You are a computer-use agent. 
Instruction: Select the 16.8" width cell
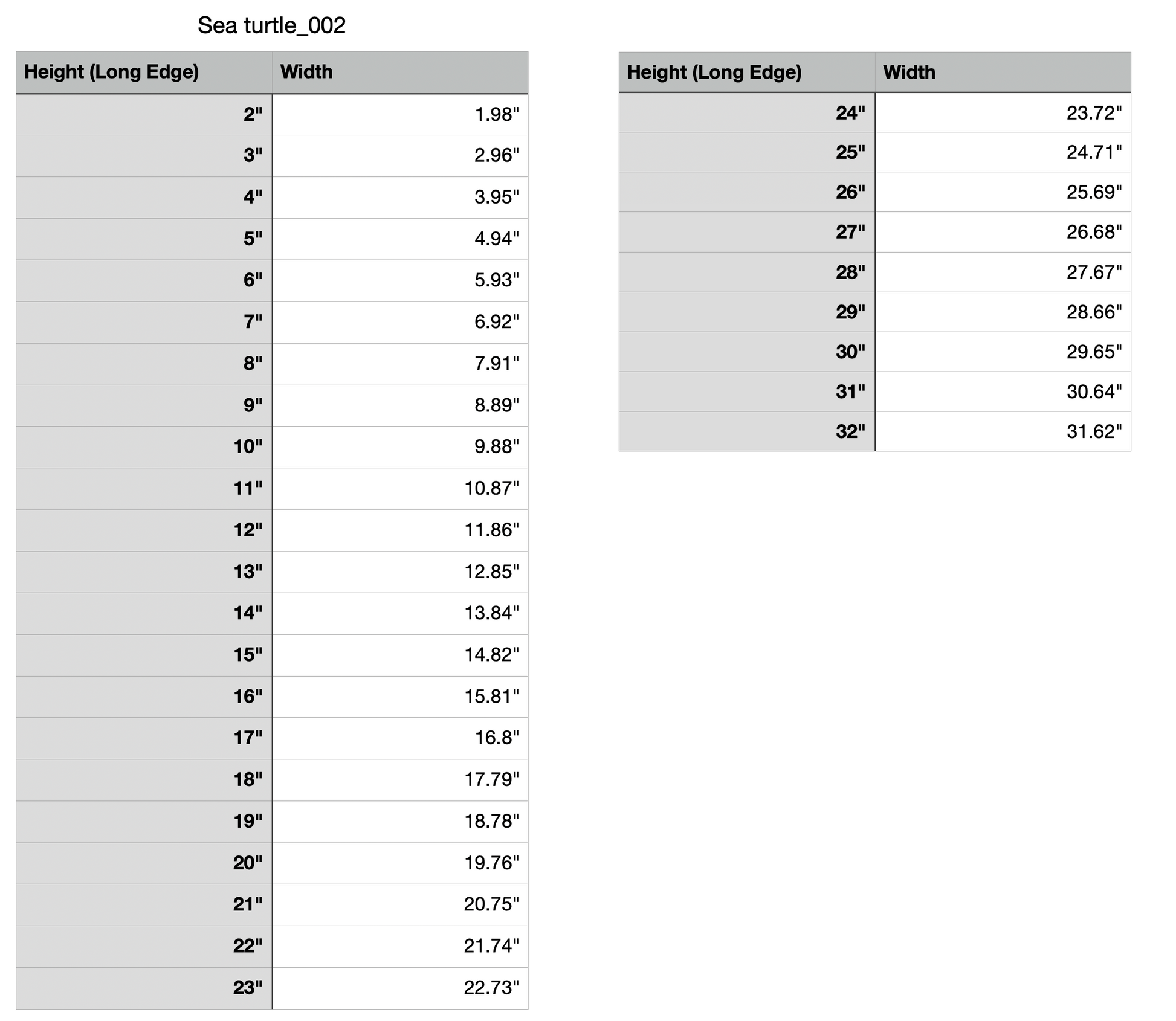pos(400,738)
